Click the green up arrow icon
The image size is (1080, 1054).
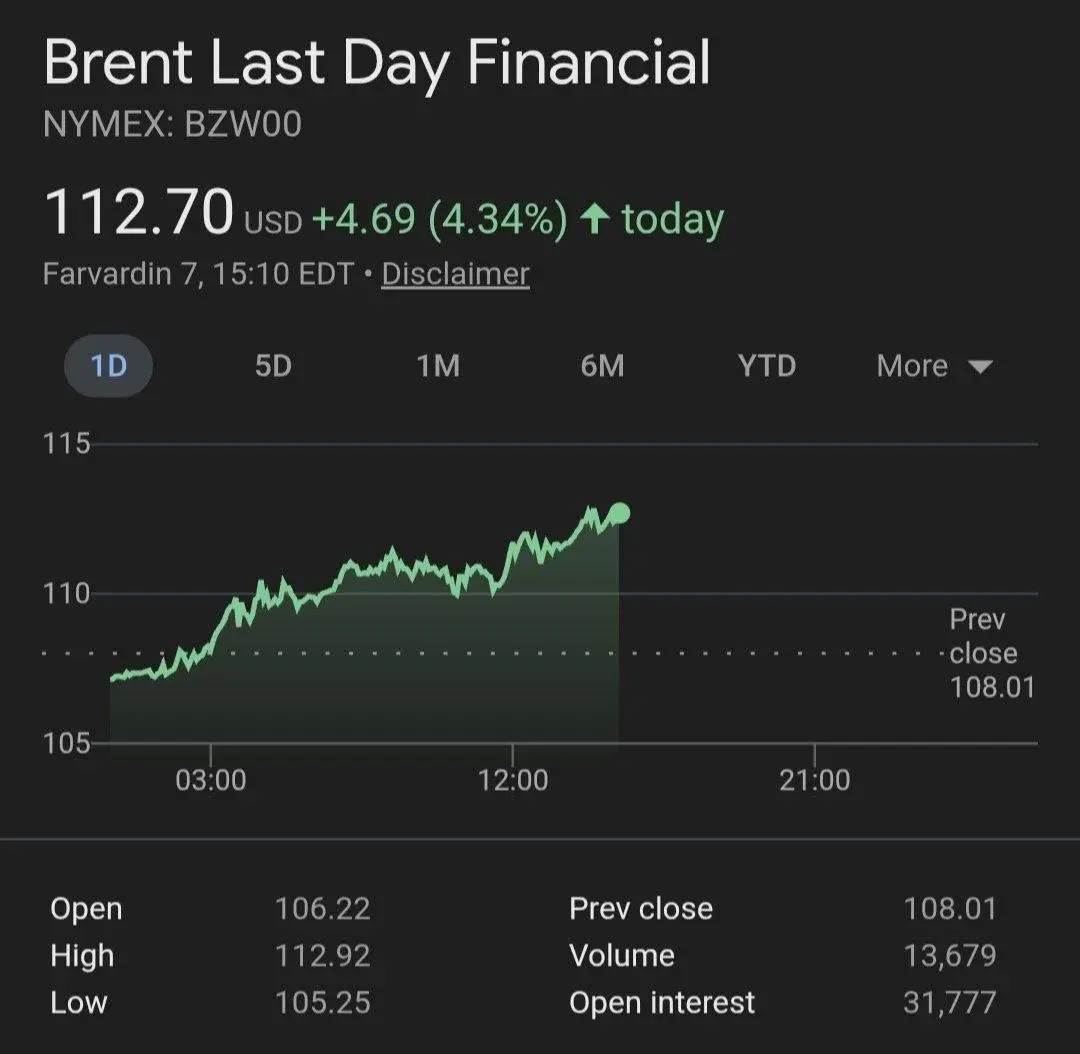595,219
